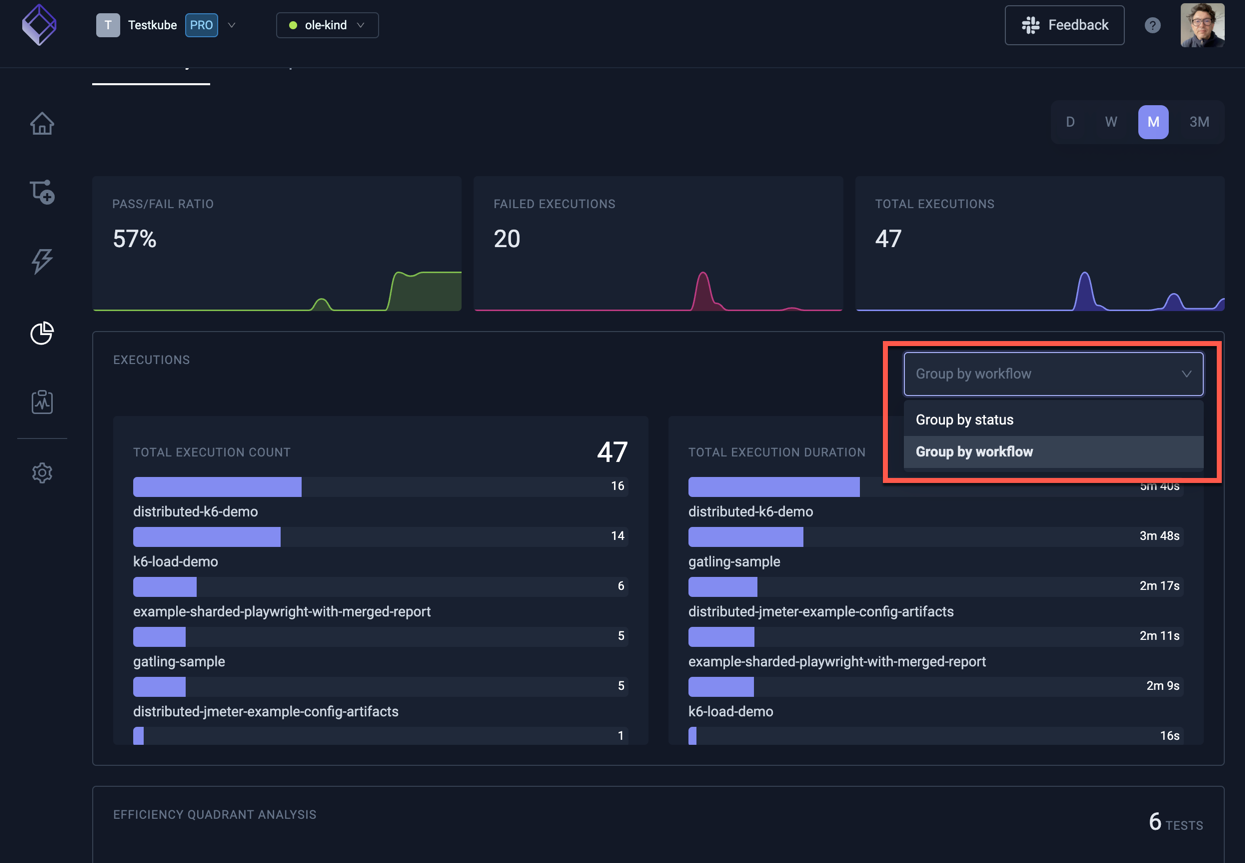
Task: Click gatling-sample duration bar showing 3m 48s
Action: pos(936,536)
